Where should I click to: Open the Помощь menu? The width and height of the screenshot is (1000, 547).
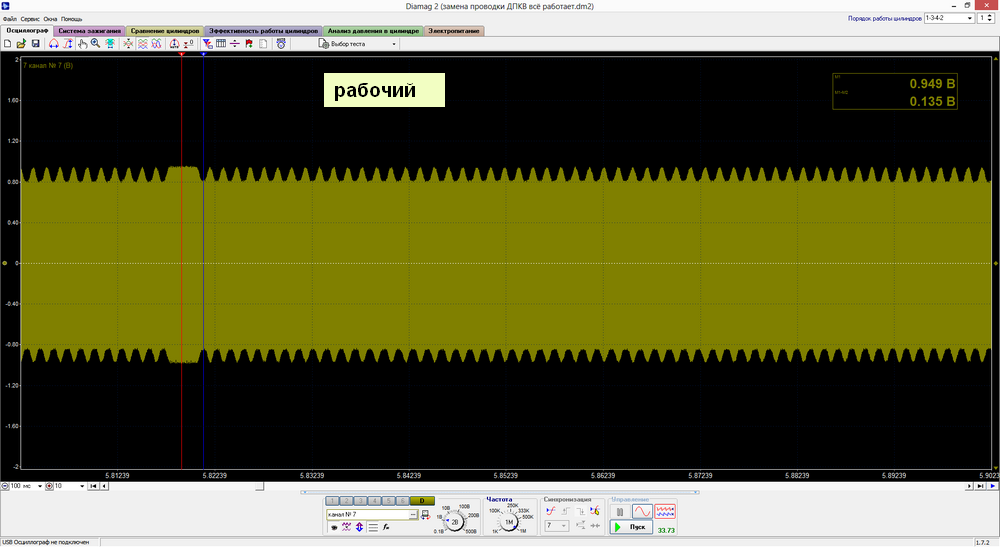click(71, 19)
